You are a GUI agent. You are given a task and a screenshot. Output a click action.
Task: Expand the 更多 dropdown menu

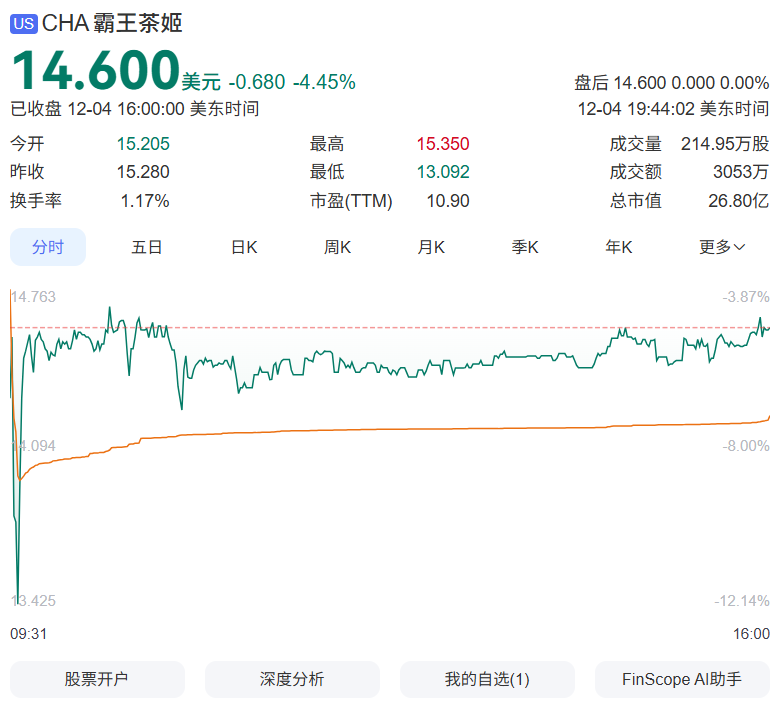(x=721, y=247)
